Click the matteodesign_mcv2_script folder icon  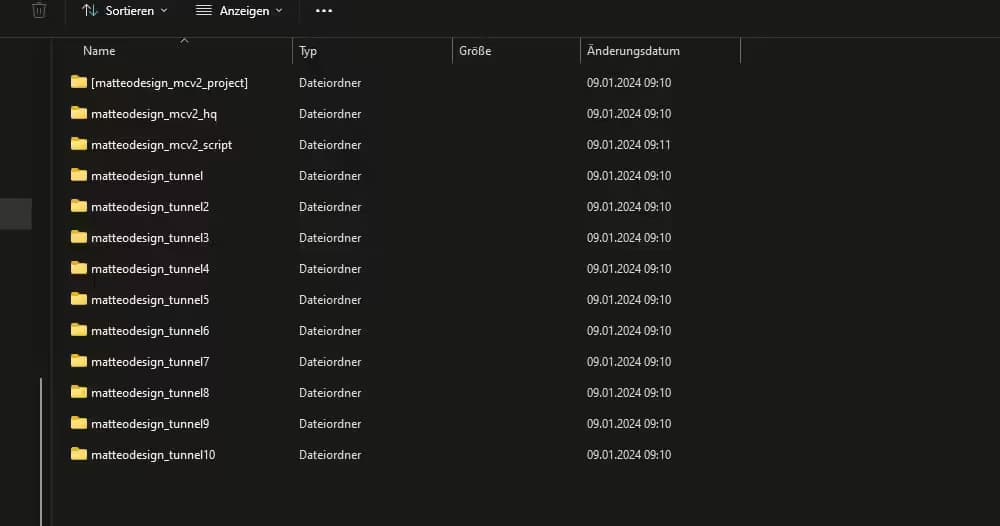click(79, 144)
